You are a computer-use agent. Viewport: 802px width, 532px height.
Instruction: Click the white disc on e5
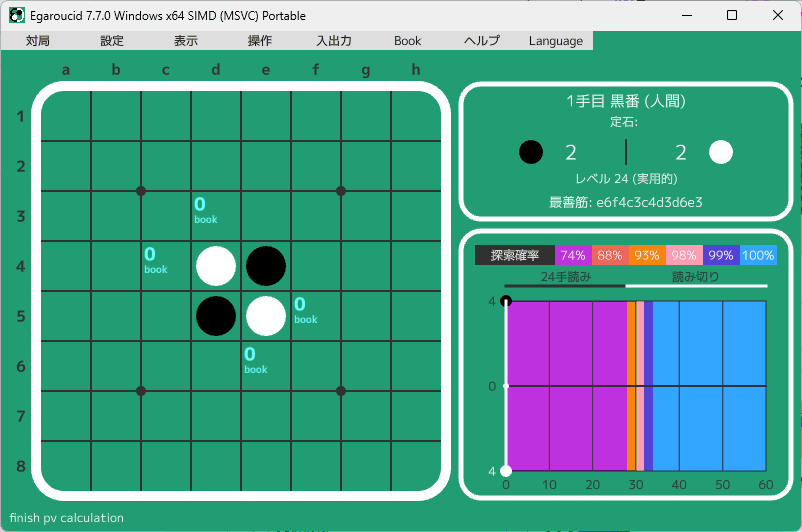pos(266,315)
